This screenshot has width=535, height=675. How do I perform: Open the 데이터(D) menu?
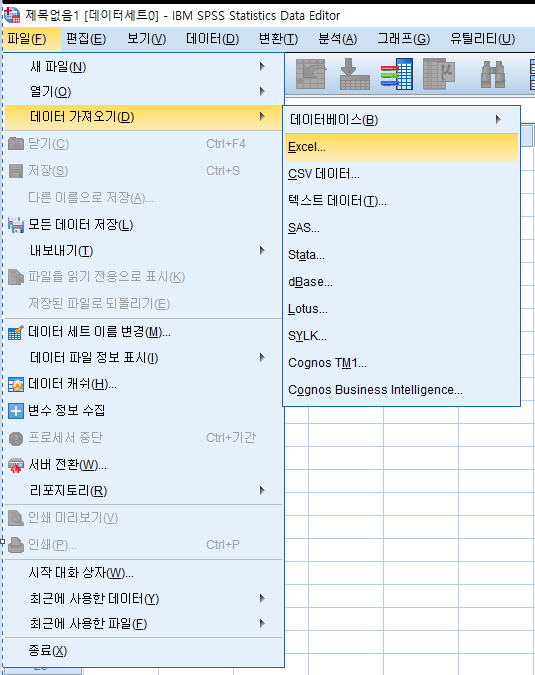click(212, 39)
